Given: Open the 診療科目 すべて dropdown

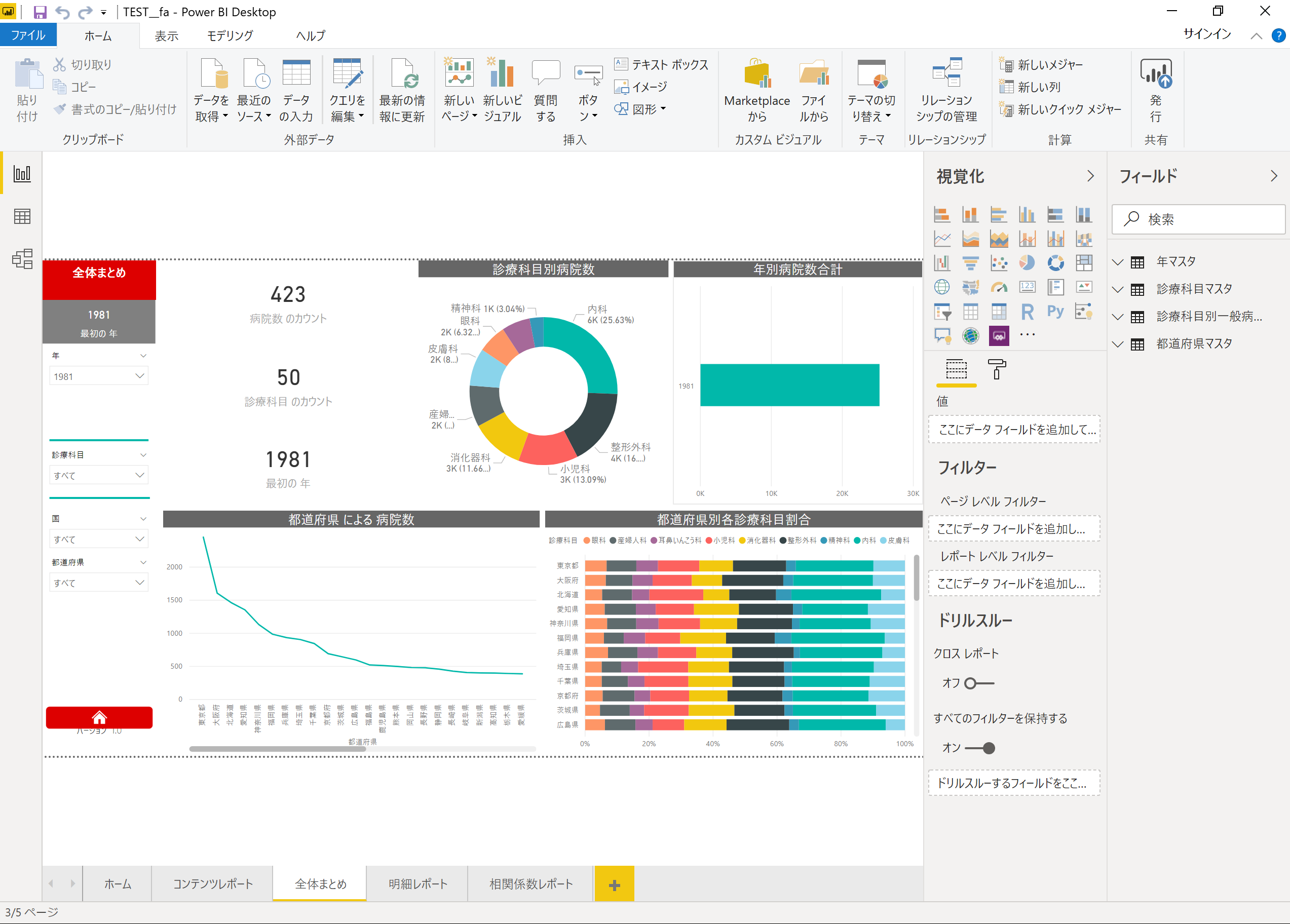Looking at the screenshot, I should click(x=140, y=475).
